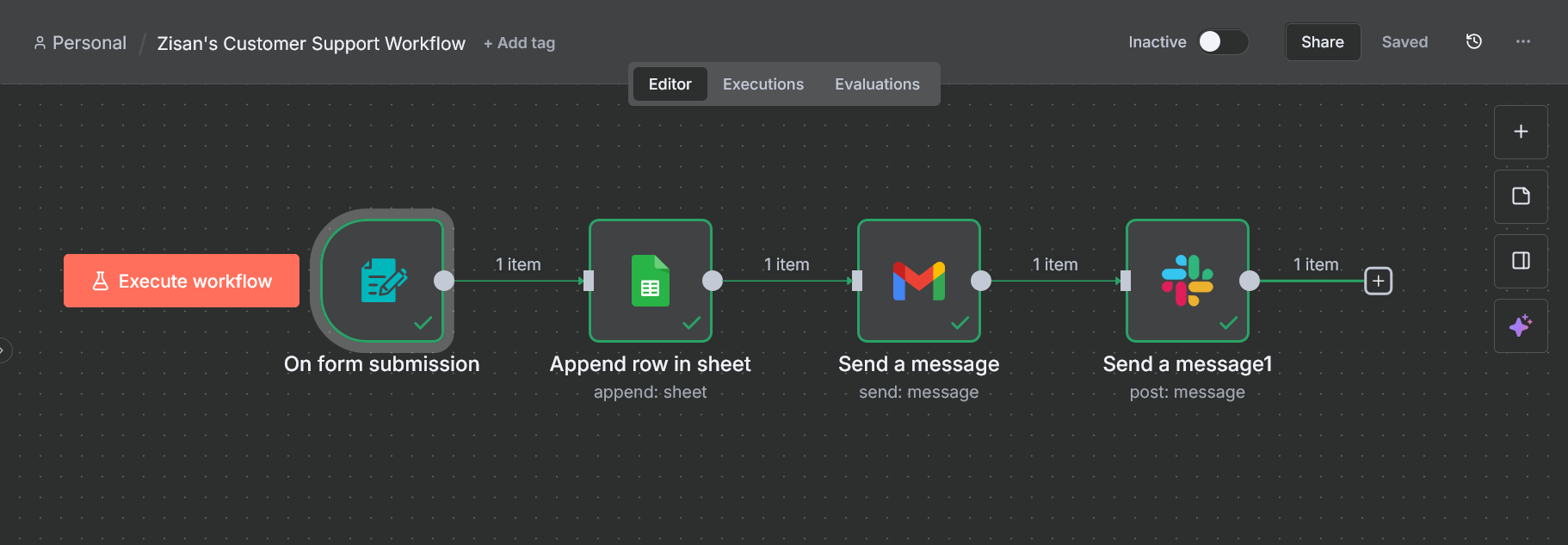Click the 'post: message' subtitle
The width and height of the screenshot is (1568, 545).
click(1188, 392)
